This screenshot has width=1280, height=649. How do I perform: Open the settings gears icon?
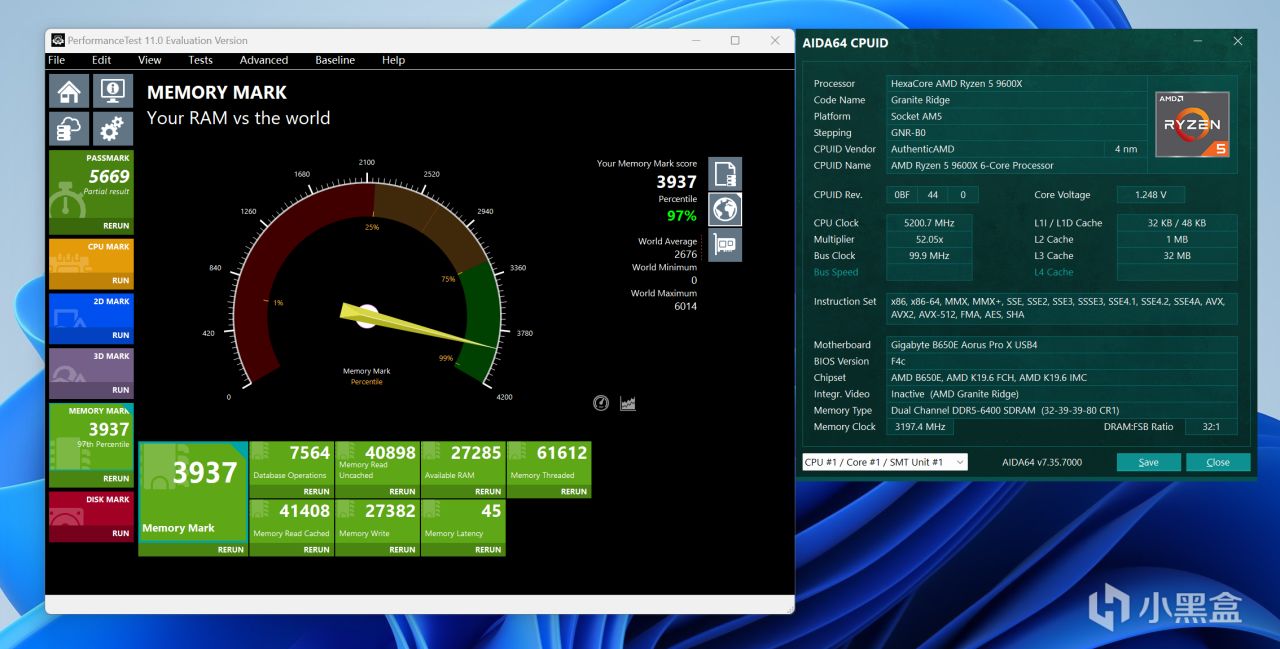pos(113,129)
